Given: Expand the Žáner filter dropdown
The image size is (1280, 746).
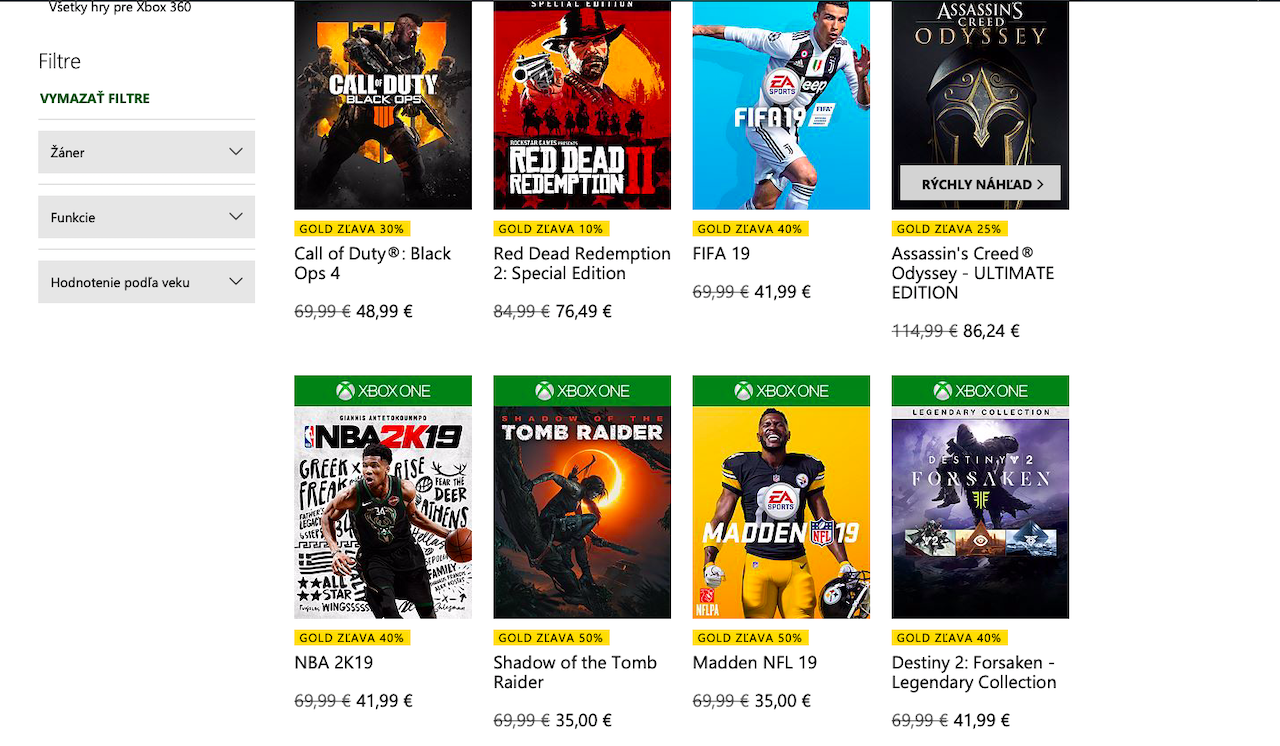Looking at the screenshot, I should [146, 152].
